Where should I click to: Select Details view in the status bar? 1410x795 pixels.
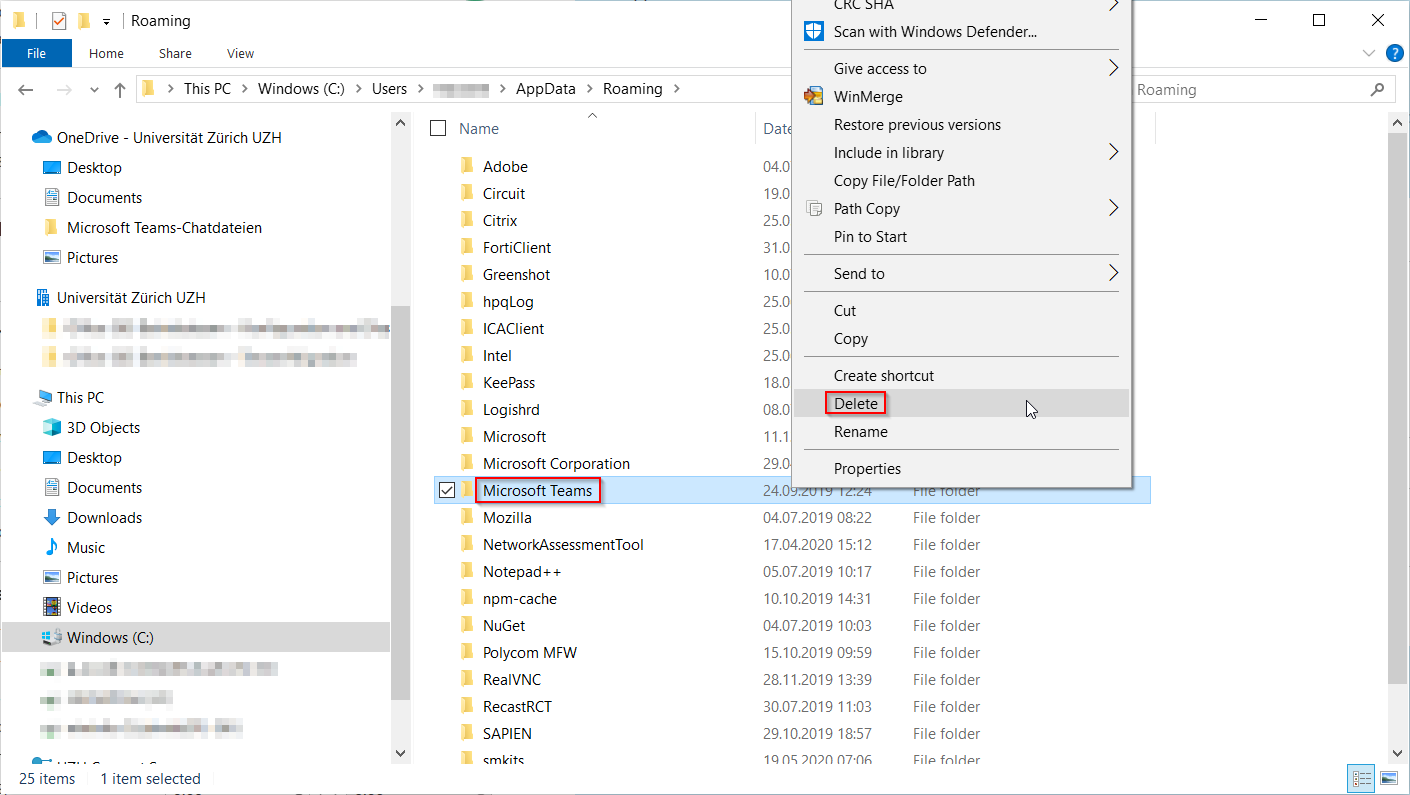(x=1361, y=778)
